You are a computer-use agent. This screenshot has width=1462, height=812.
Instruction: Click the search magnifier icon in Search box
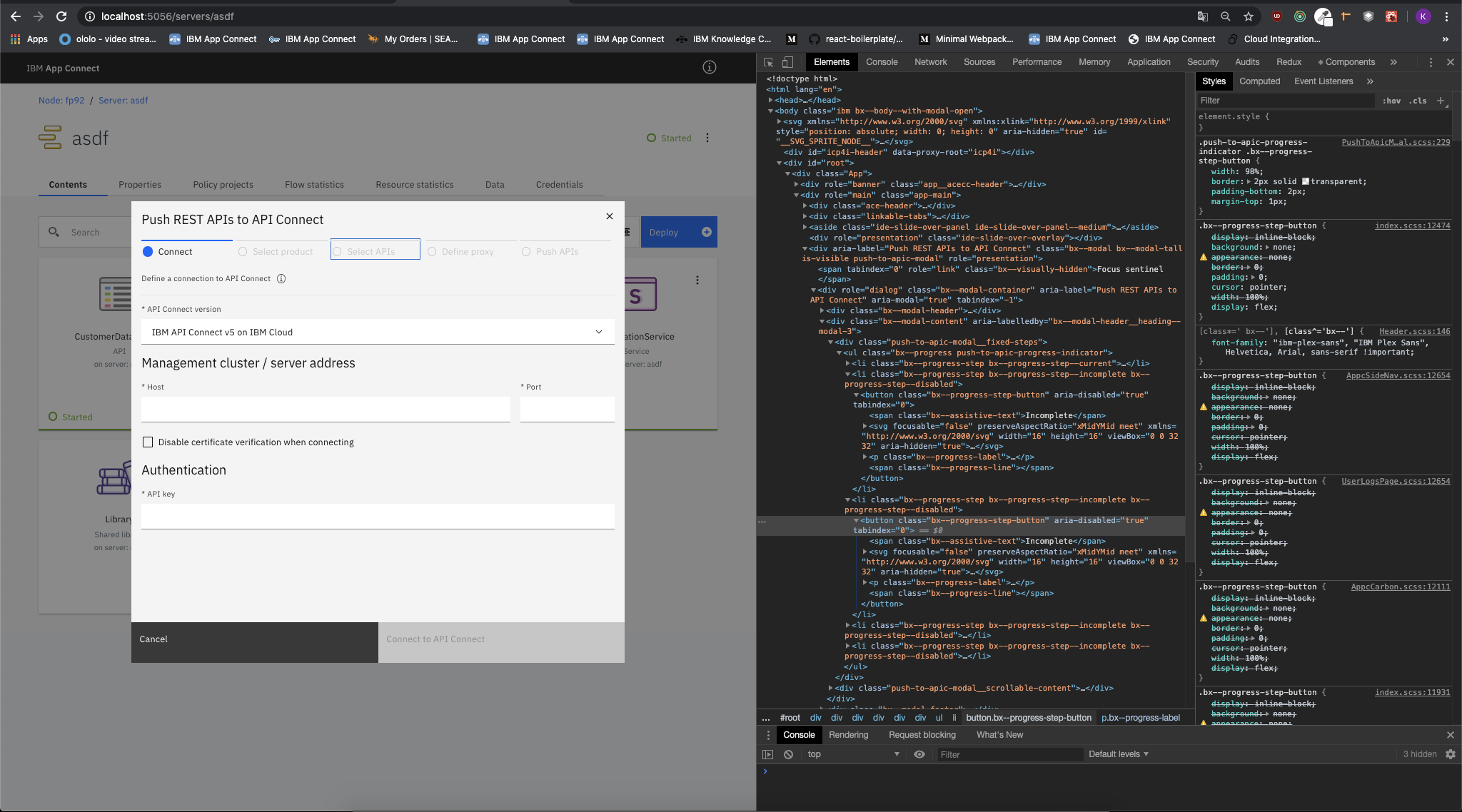(55, 232)
